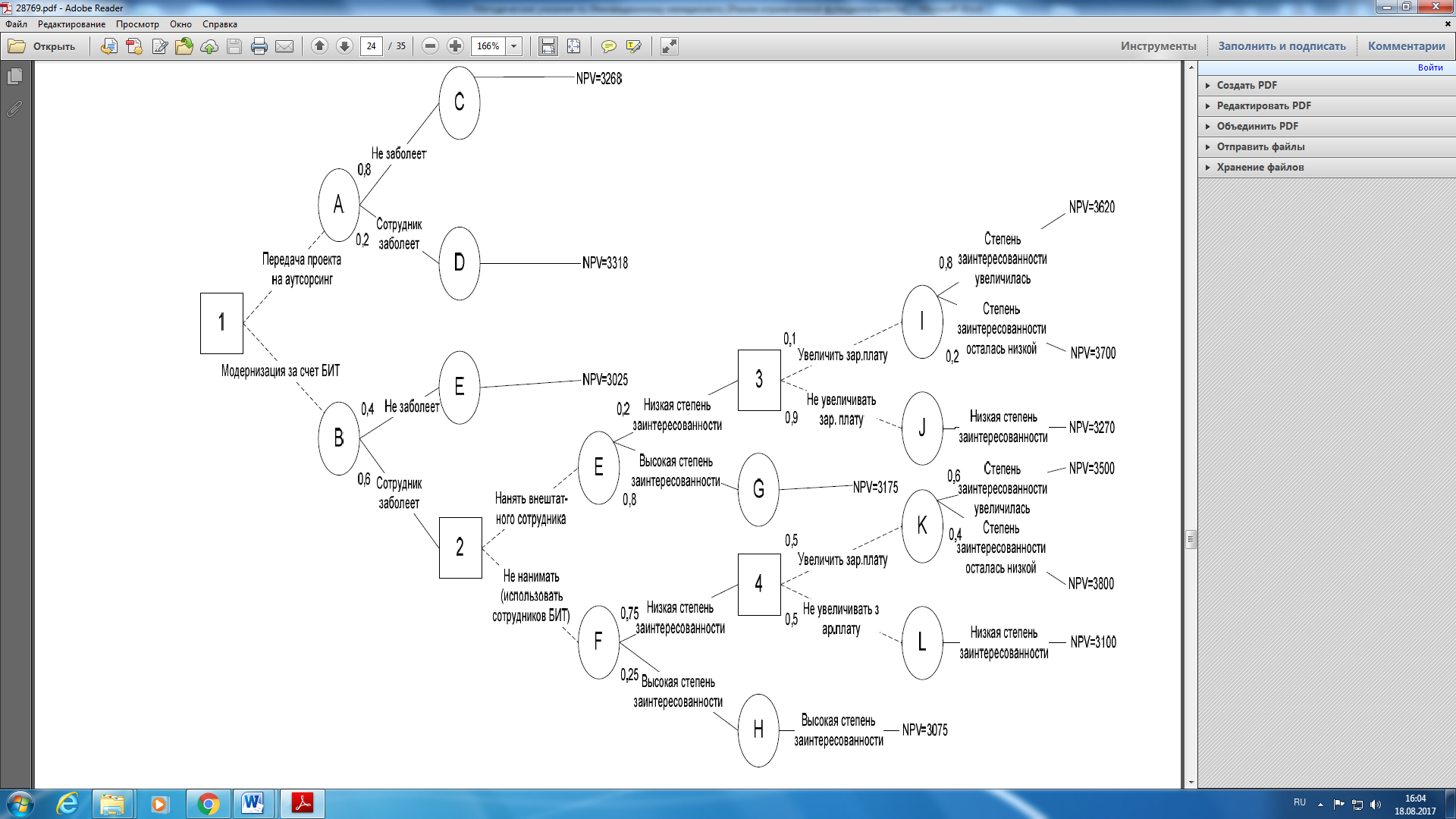This screenshot has width=1456, height=819.
Task: Click the Save (floppy disk) icon
Action: (x=234, y=46)
